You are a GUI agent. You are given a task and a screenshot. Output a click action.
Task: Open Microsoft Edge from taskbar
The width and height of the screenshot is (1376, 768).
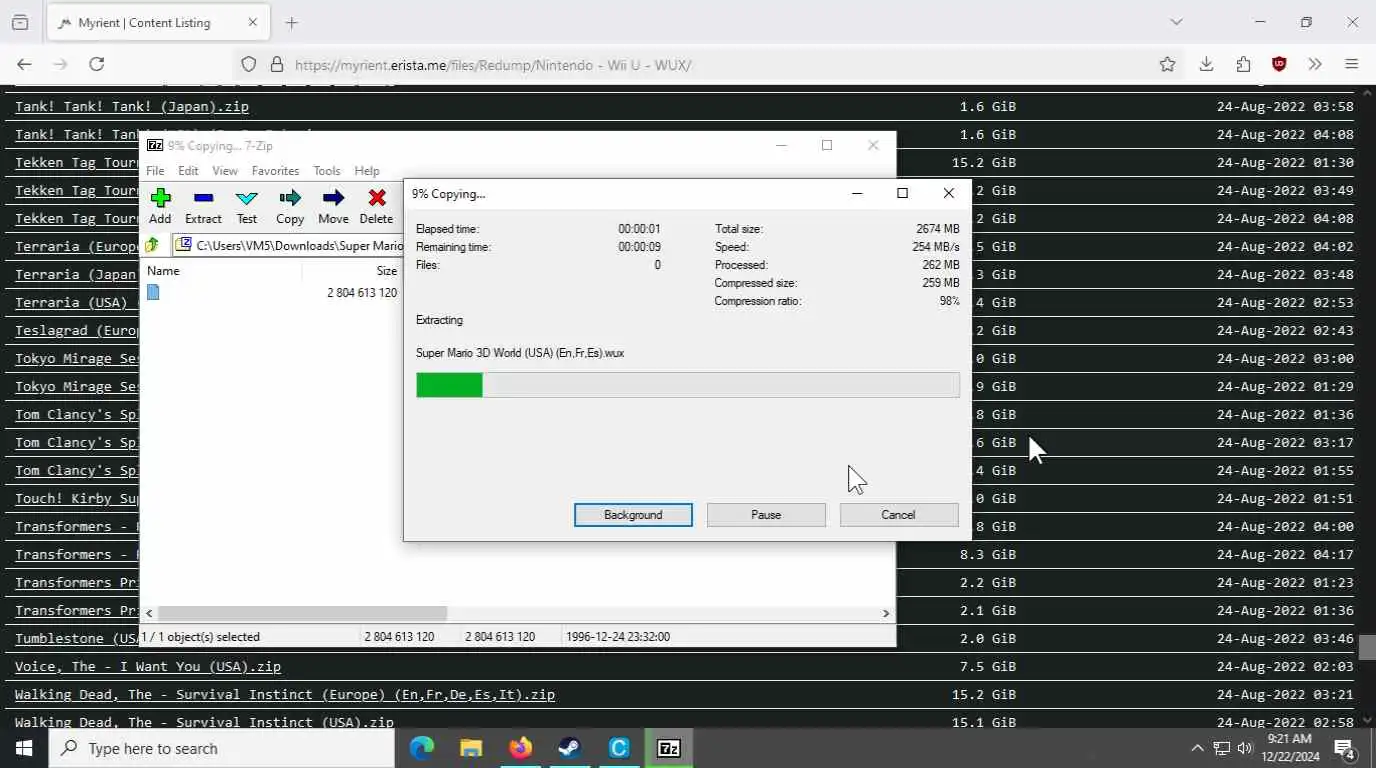[422, 748]
